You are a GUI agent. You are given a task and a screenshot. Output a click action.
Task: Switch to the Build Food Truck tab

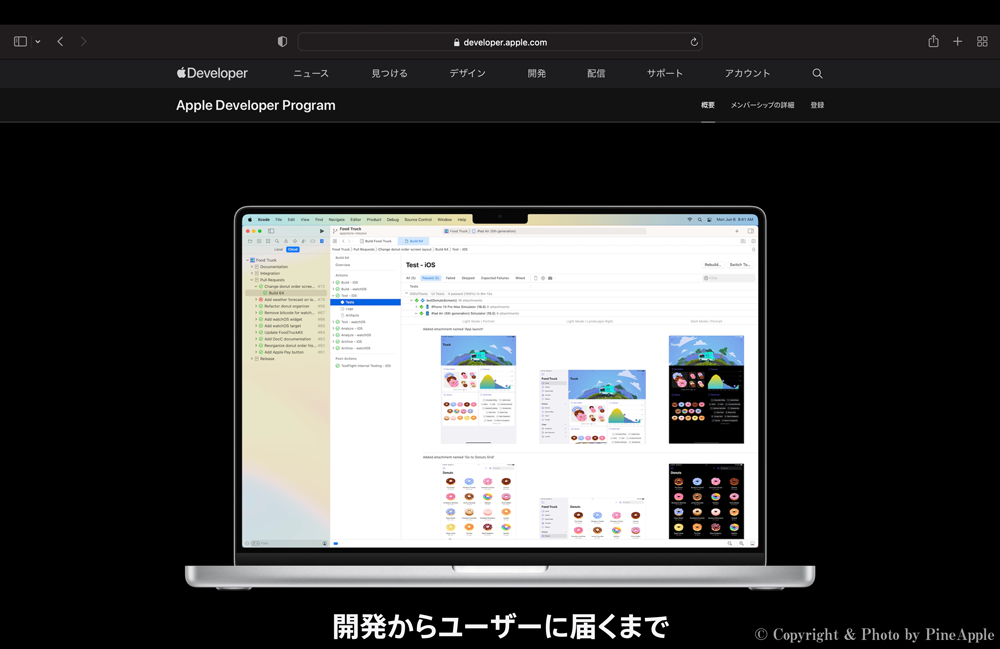click(375, 241)
